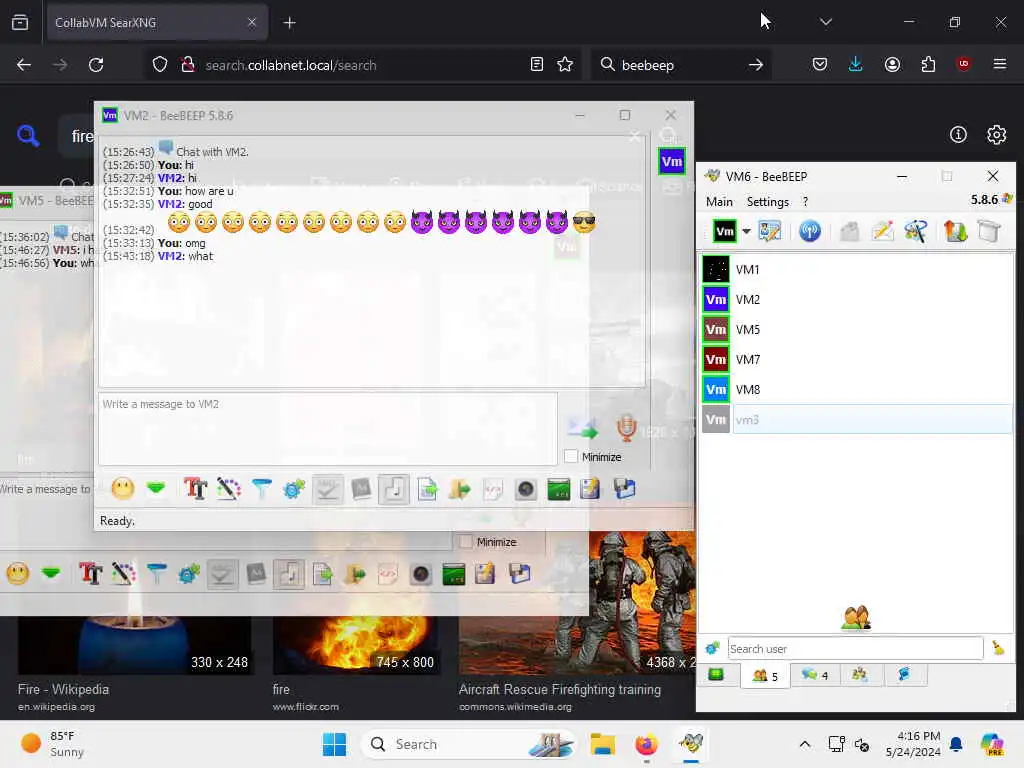Toggle spell check icon in VM2 chat toolbar
Image resolution: width=1024 pixels, height=768 pixels.
tap(327, 489)
